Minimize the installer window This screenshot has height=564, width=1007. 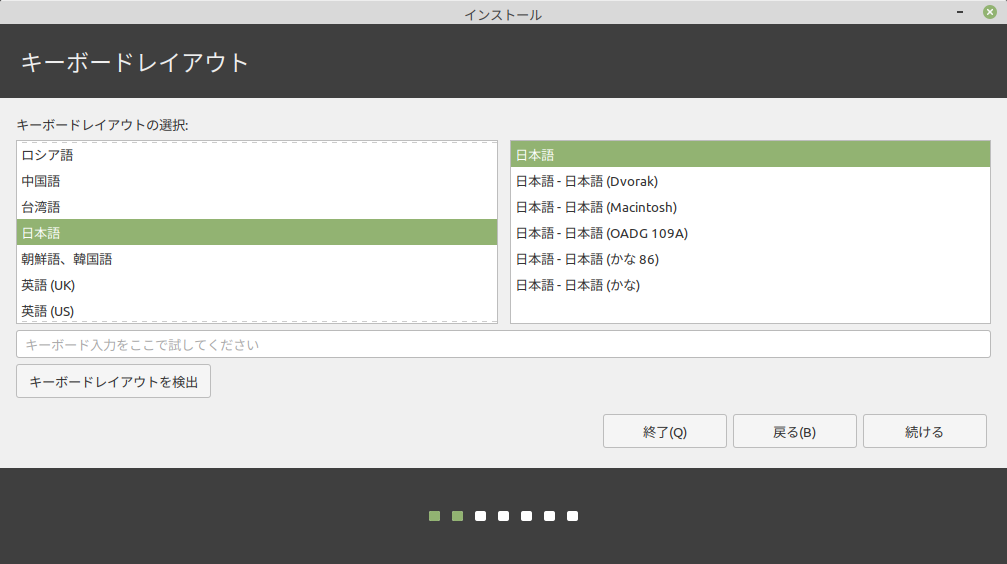point(959,12)
